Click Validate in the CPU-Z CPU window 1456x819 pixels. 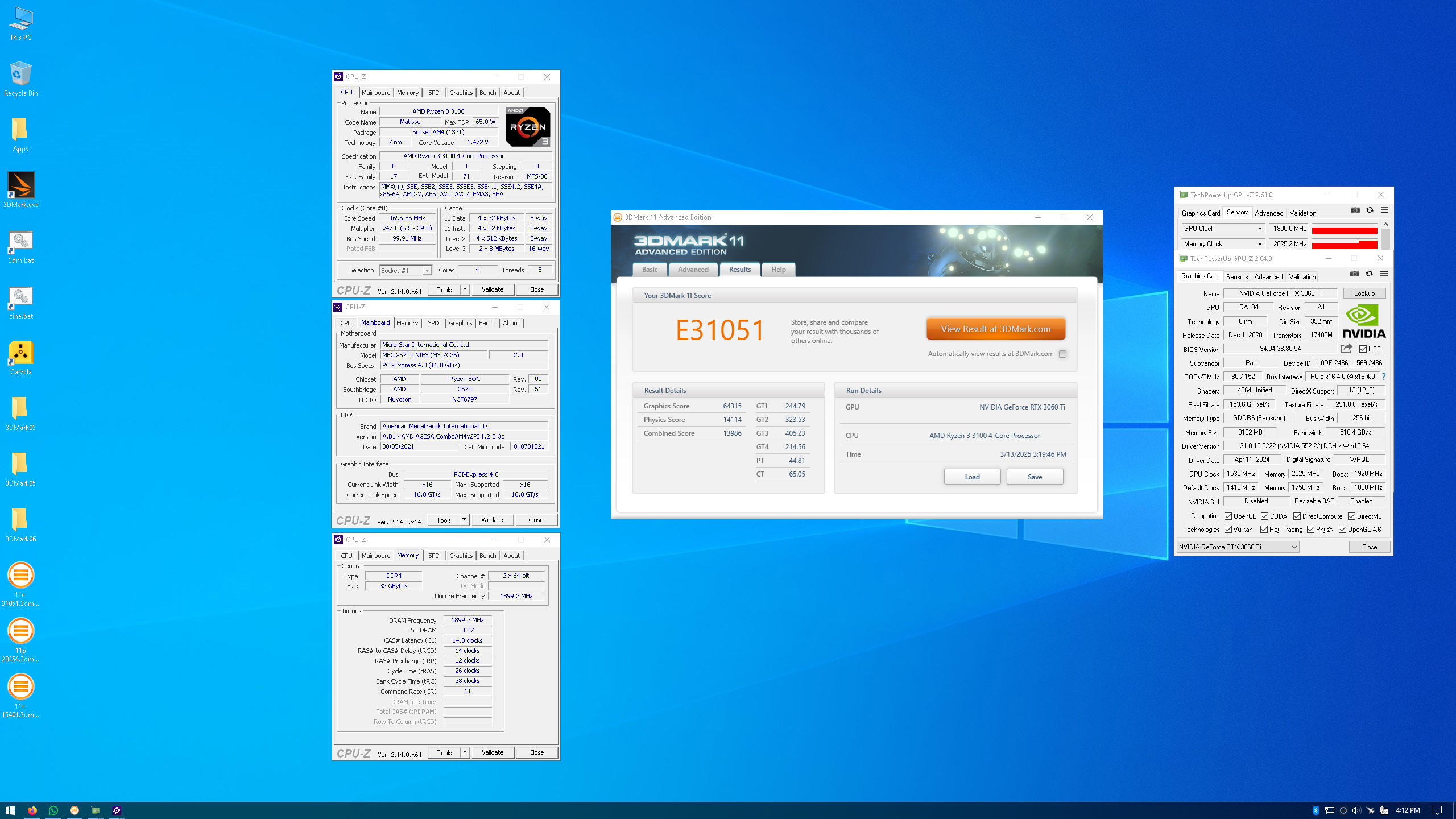click(493, 289)
